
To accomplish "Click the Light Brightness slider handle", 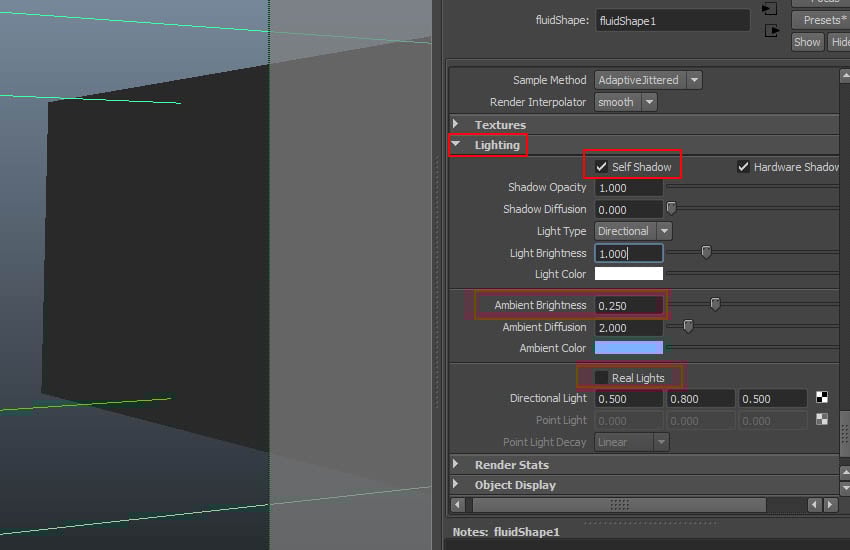I will click(x=706, y=252).
